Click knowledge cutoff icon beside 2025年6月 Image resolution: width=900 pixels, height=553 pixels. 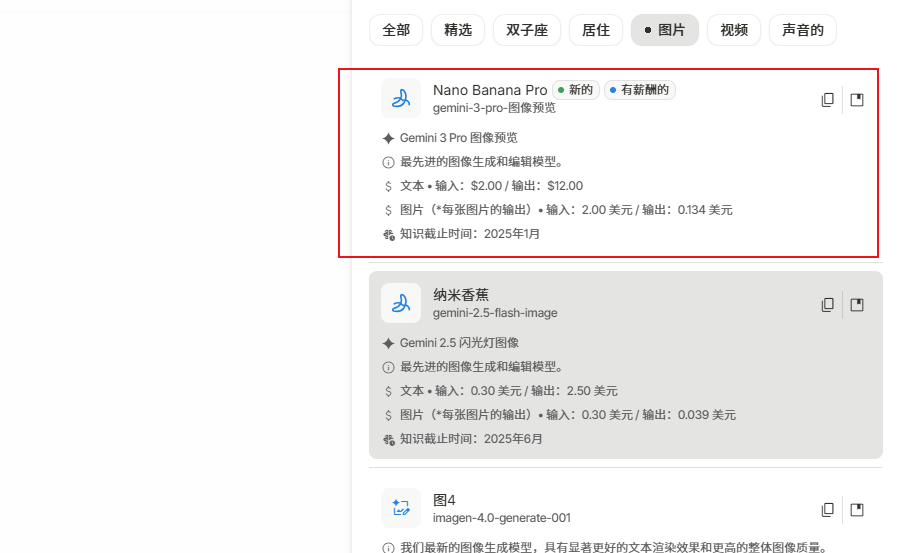pos(389,440)
